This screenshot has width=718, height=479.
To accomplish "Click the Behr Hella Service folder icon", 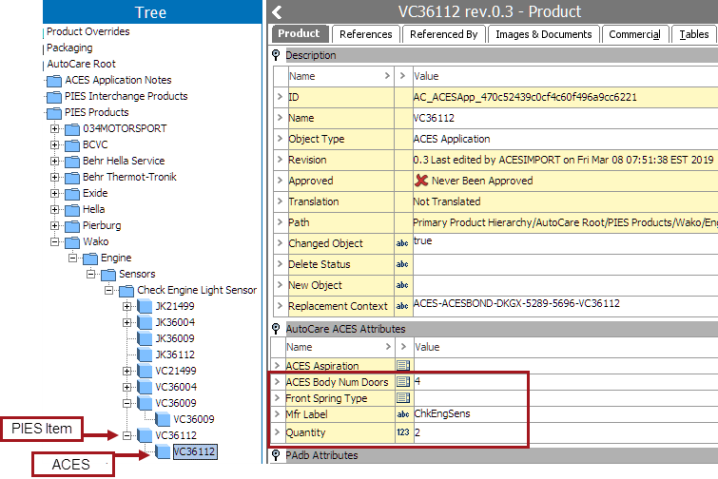I will click(x=72, y=162).
